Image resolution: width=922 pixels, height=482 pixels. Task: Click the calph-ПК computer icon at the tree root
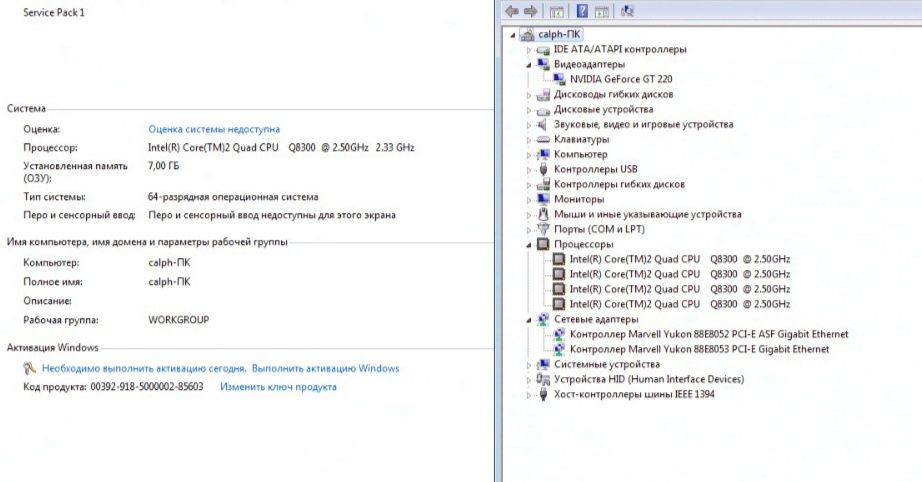[x=527, y=35]
